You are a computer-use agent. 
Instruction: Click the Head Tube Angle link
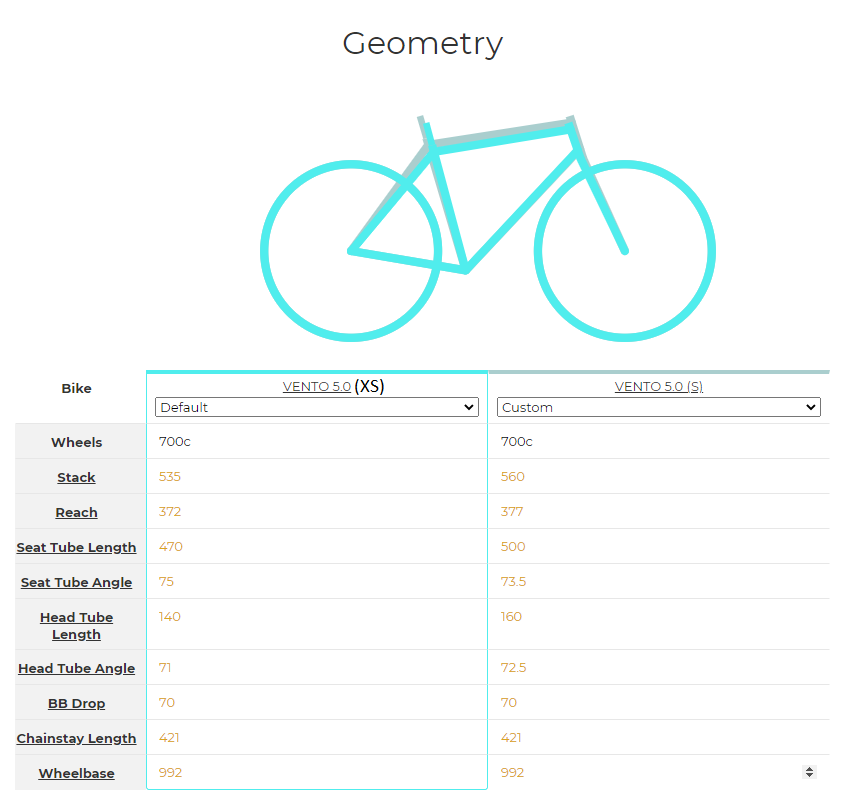pyautogui.click(x=76, y=668)
